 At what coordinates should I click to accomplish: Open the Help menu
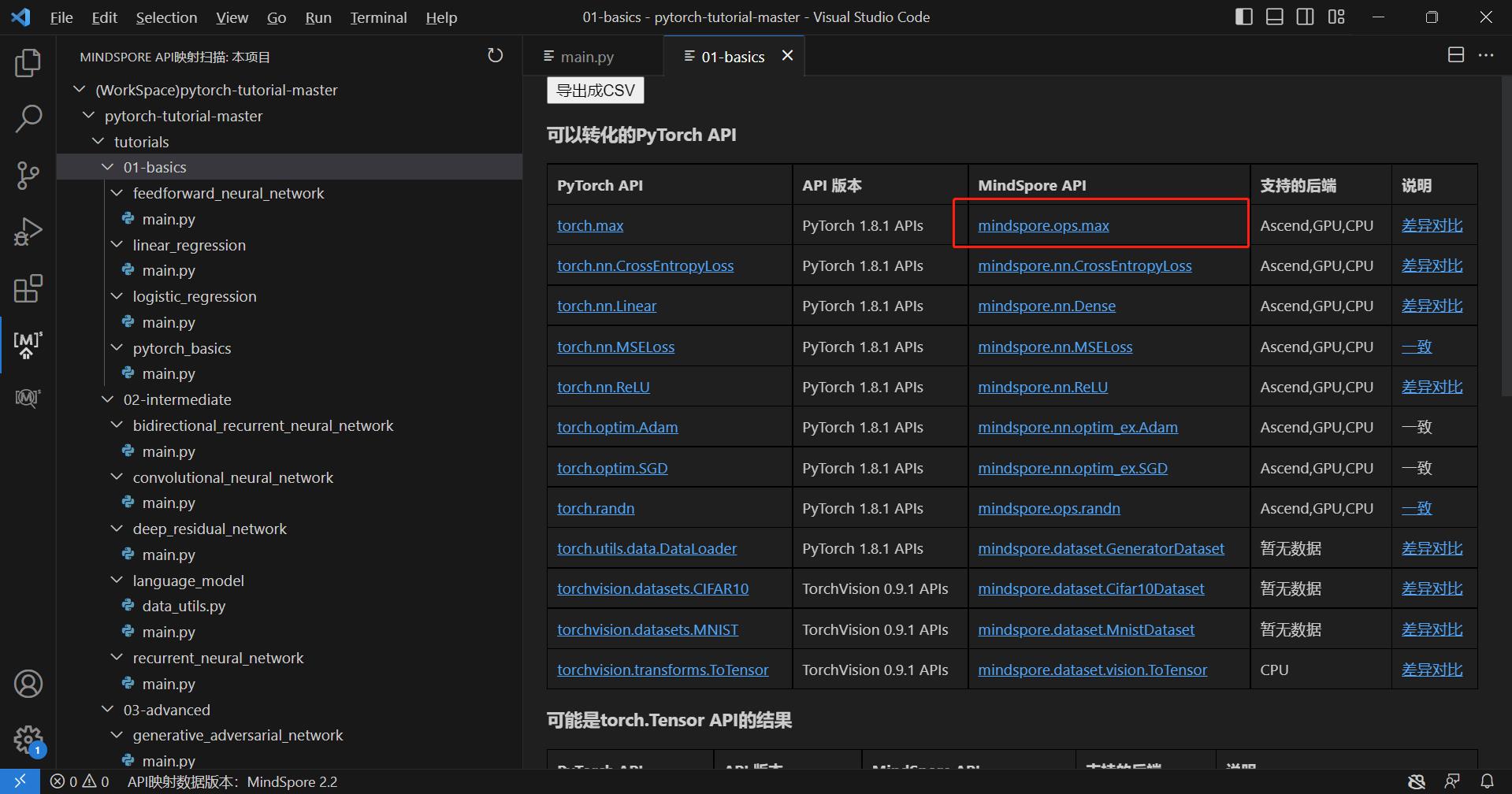coord(441,17)
